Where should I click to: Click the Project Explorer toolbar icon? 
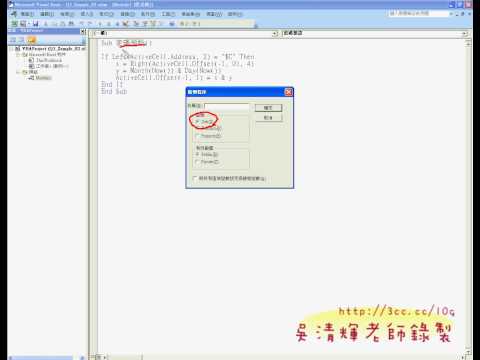point(136,24)
